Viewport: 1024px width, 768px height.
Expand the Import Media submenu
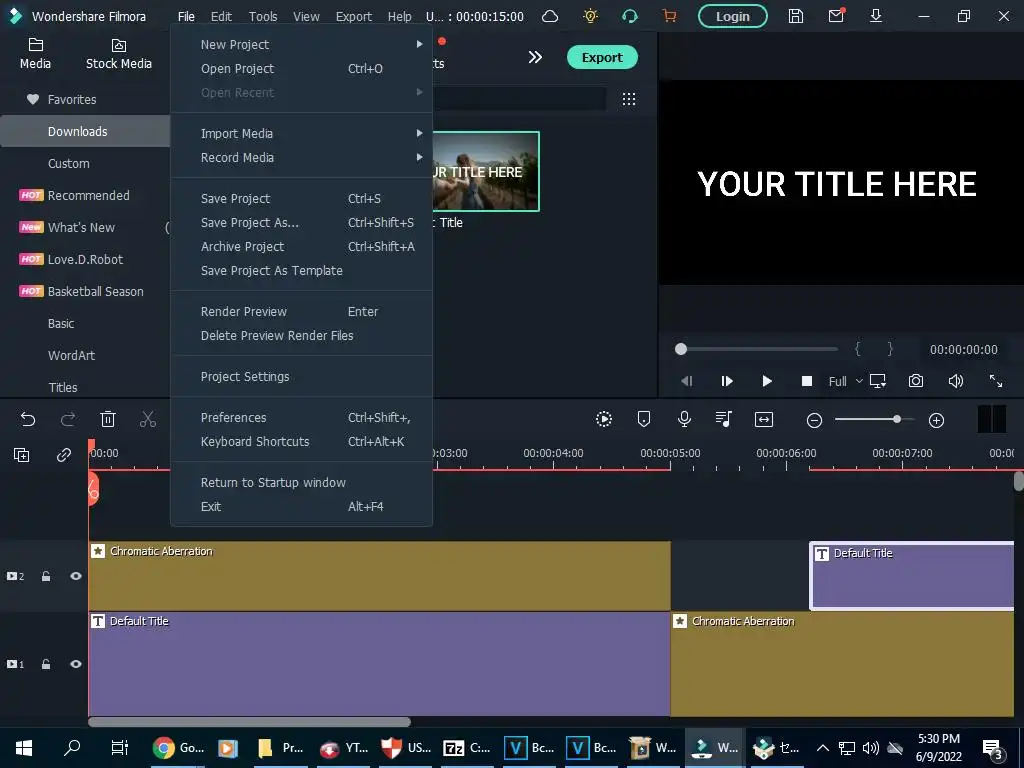coord(301,133)
